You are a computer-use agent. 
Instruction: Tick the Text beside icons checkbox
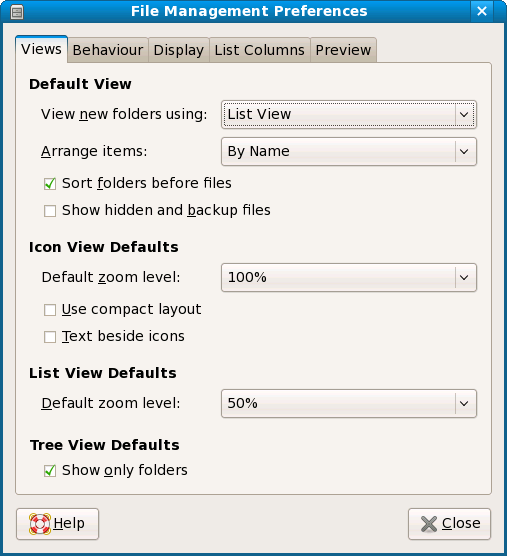coord(50,337)
